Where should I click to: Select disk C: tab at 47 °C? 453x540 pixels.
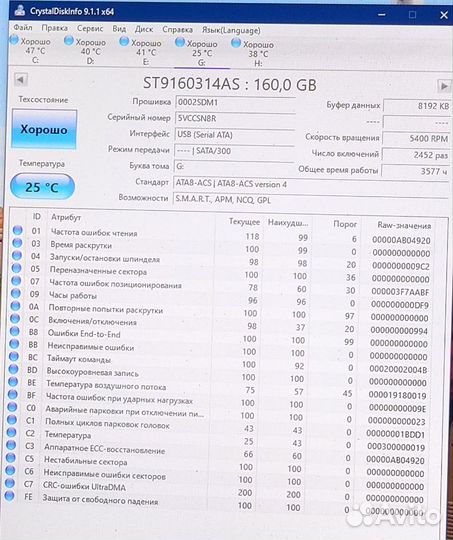point(31,50)
